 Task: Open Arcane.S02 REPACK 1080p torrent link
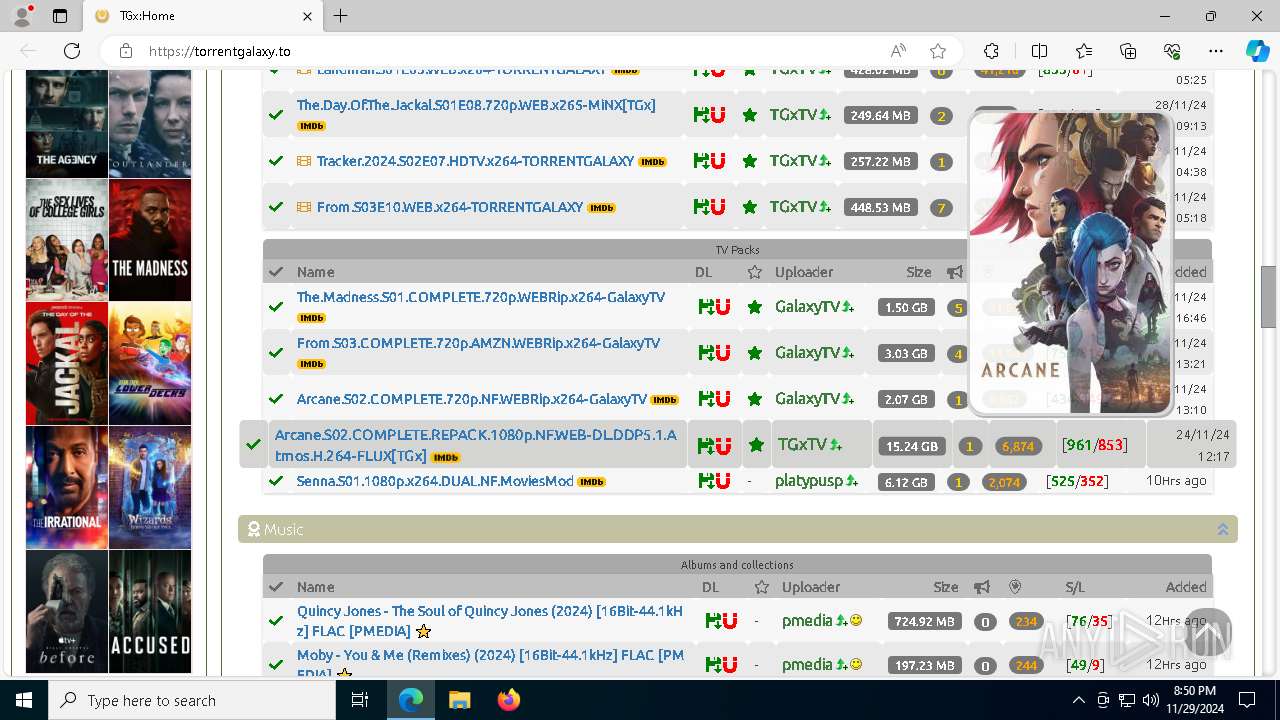476,445
